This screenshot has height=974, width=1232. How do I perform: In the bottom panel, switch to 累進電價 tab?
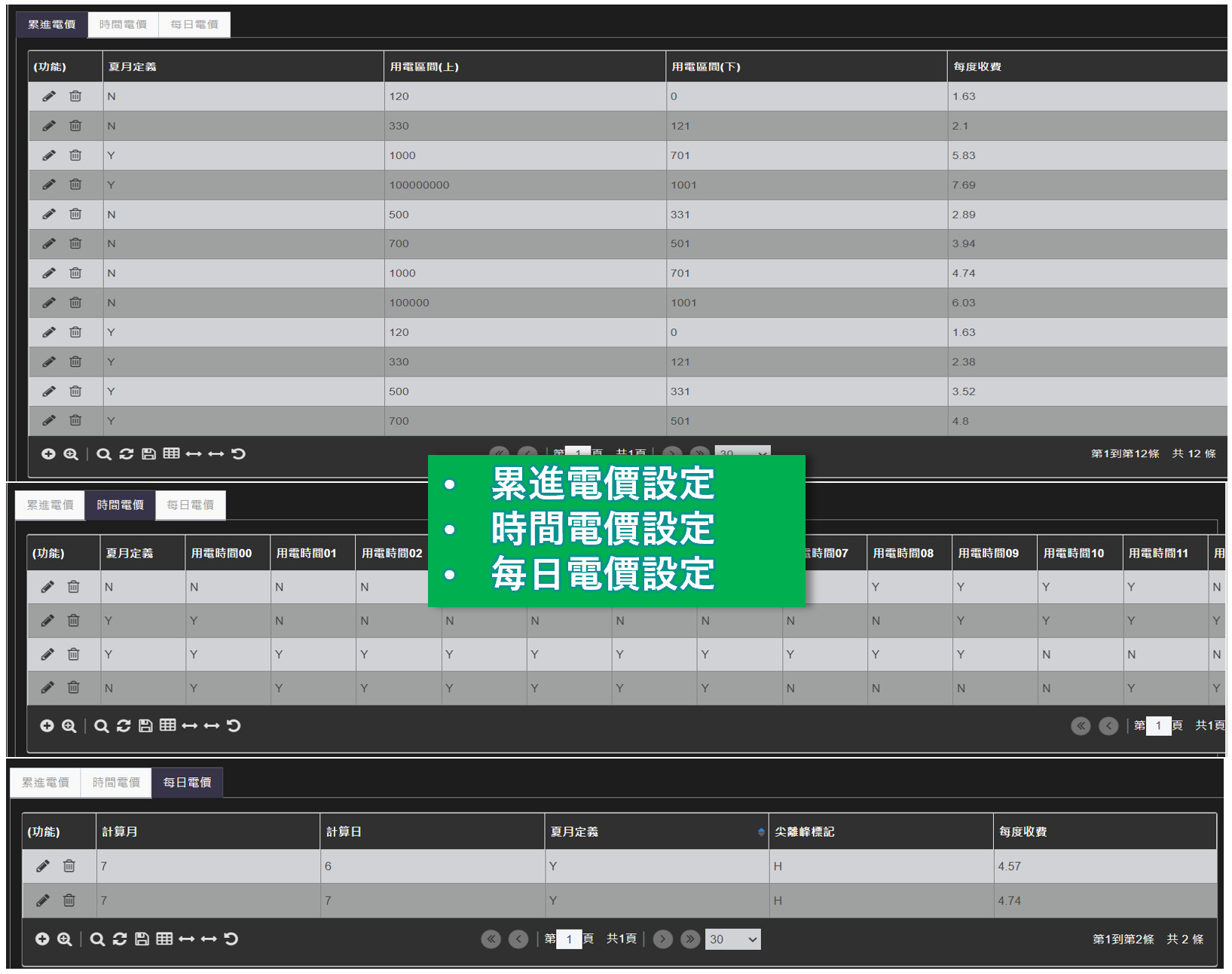[46, 783]
